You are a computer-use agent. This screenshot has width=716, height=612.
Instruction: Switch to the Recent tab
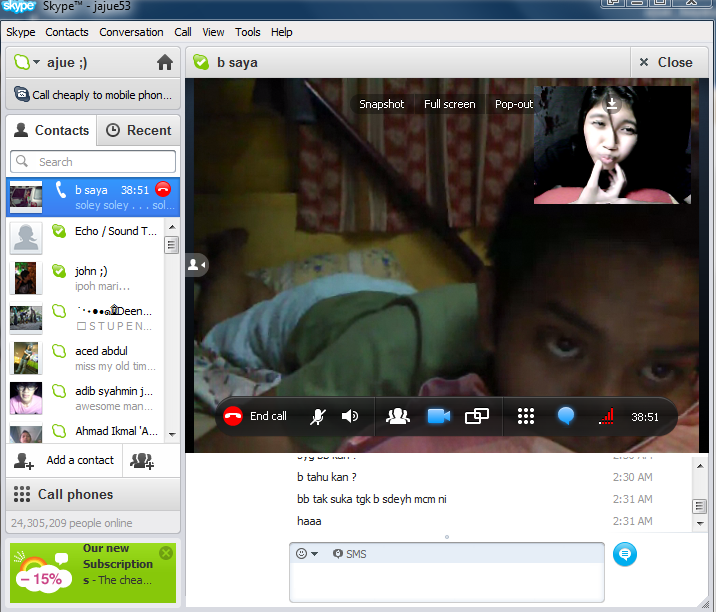pos(139,130)
